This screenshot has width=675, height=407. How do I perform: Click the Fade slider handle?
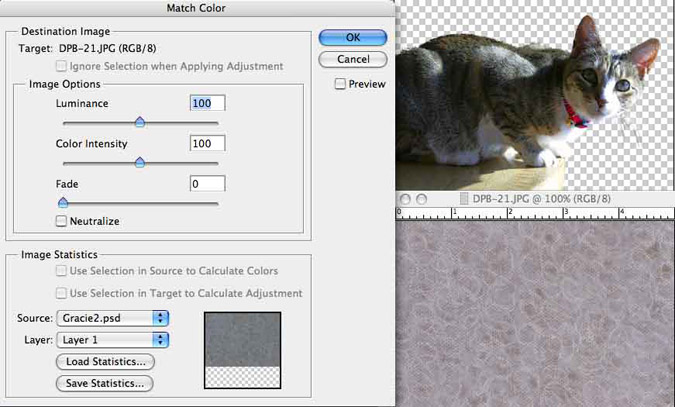pyautogui.click(x=63, y=202)
